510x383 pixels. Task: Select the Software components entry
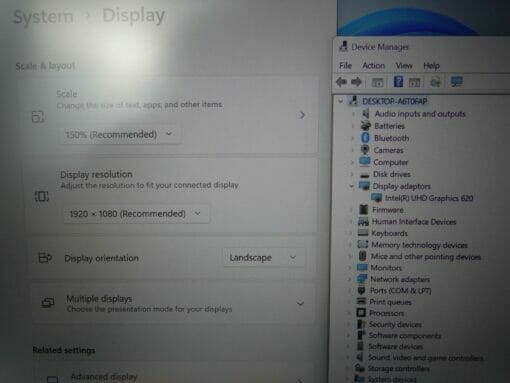[405, 335]
